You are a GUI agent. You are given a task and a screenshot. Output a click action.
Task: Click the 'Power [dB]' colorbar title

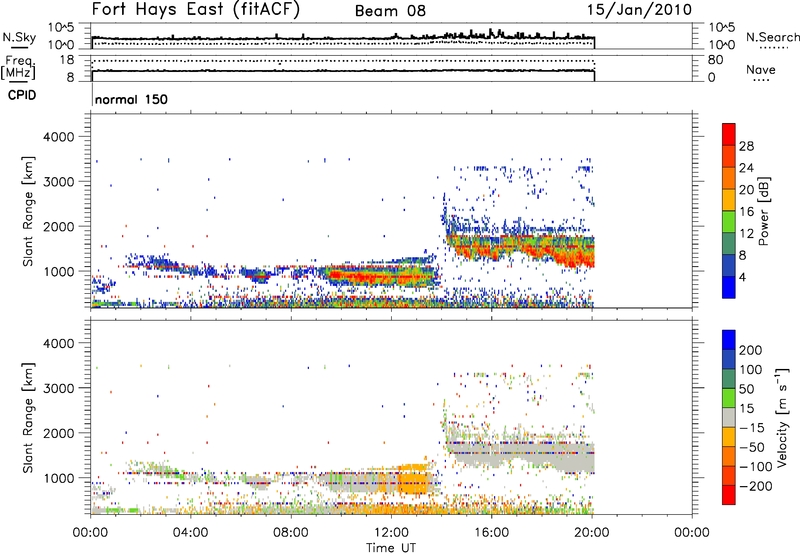(x=763, y=211)
